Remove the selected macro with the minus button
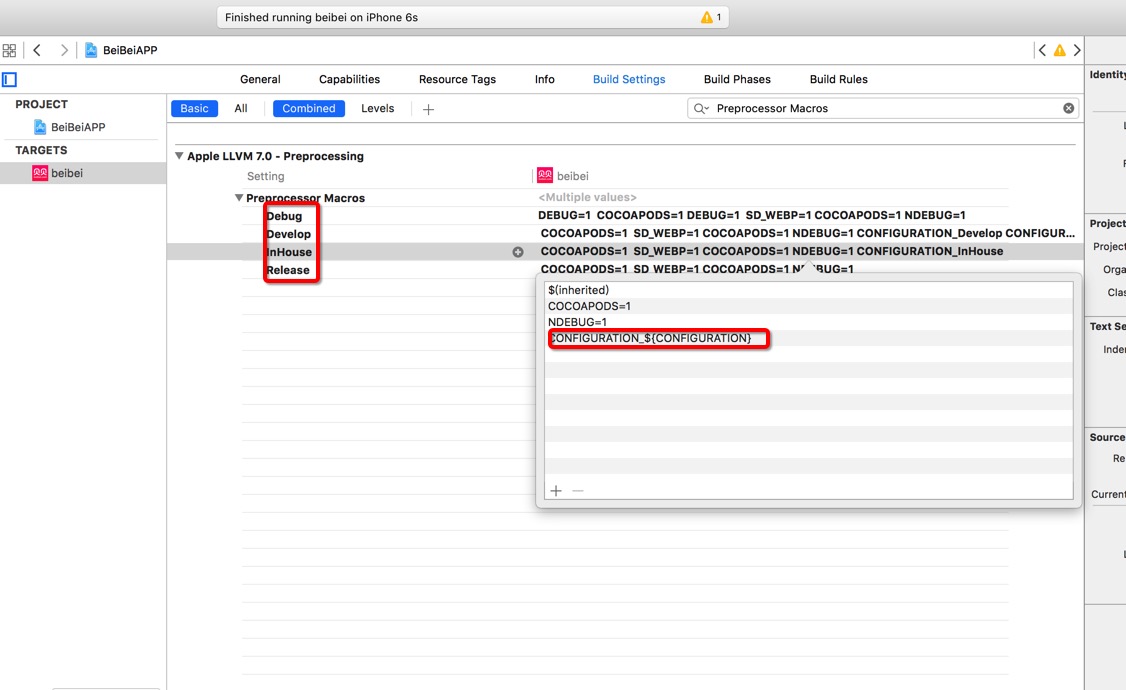This screenshot has height=690, width=1126. click(578, 491)
